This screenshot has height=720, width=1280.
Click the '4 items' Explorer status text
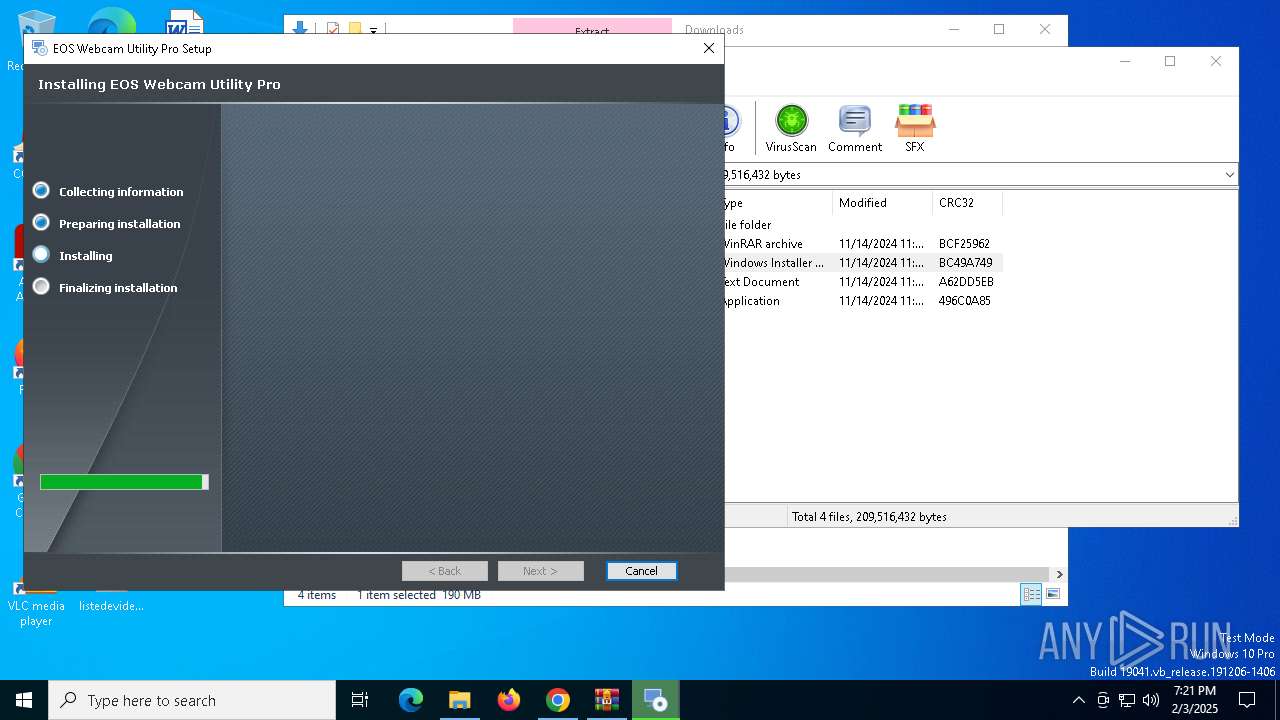point(317,595)
